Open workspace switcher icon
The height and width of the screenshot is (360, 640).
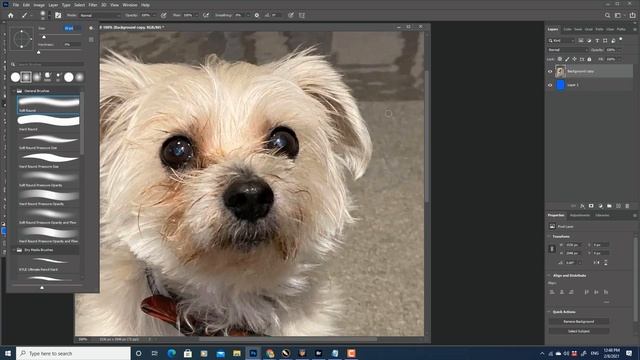pos(619,15)
